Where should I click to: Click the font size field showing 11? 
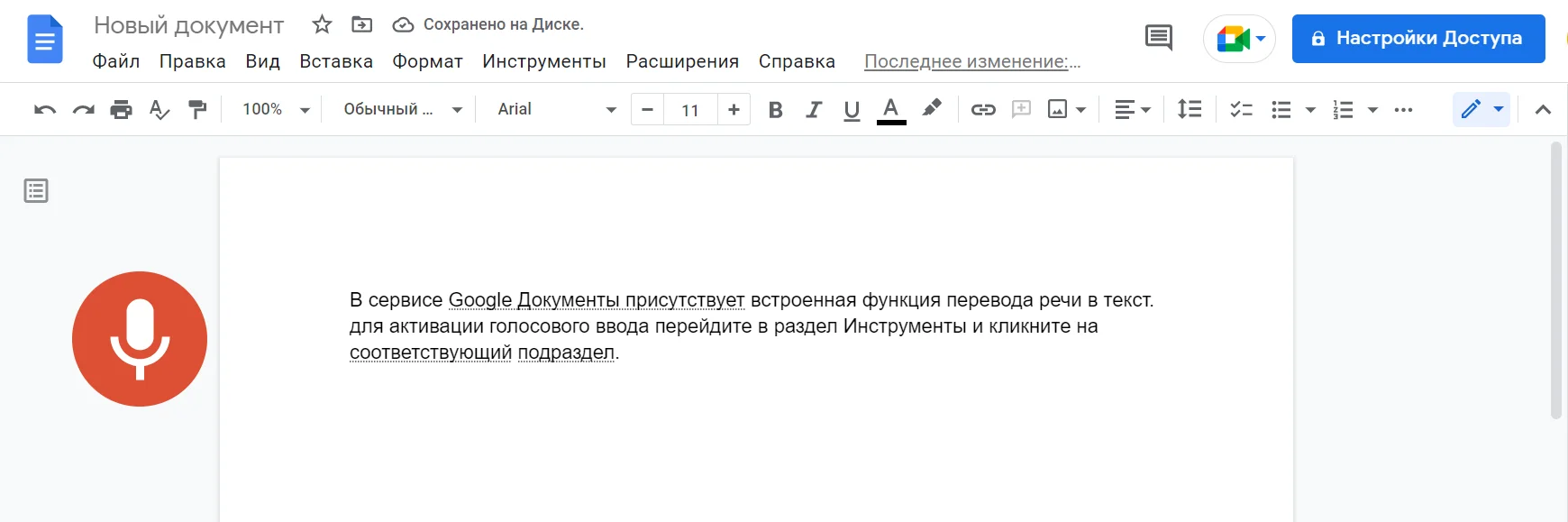[690, 110]
